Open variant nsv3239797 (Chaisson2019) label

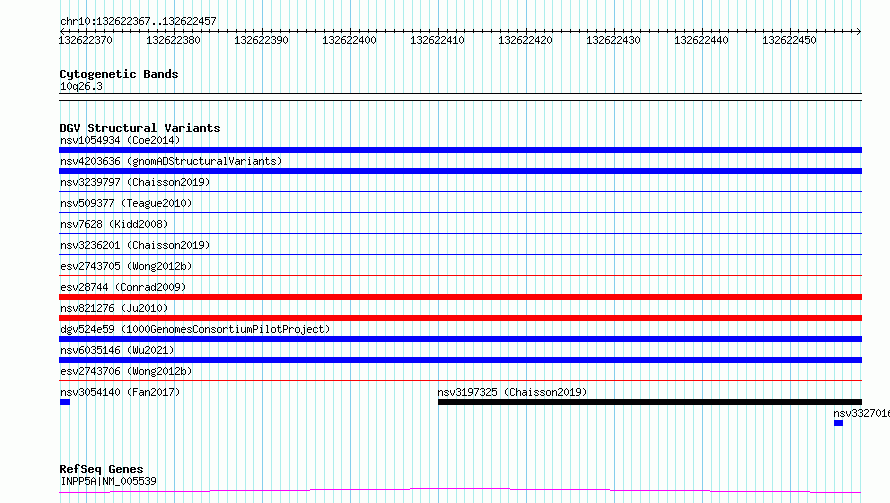point(135,182)
